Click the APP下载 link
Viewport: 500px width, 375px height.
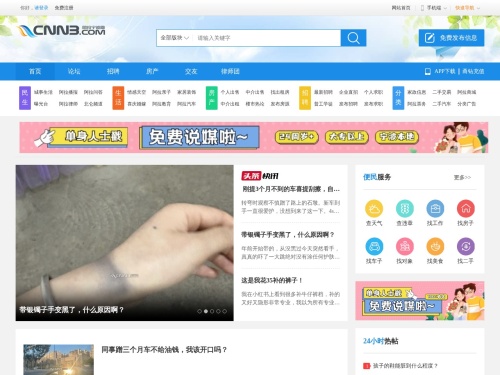[444, 71]
